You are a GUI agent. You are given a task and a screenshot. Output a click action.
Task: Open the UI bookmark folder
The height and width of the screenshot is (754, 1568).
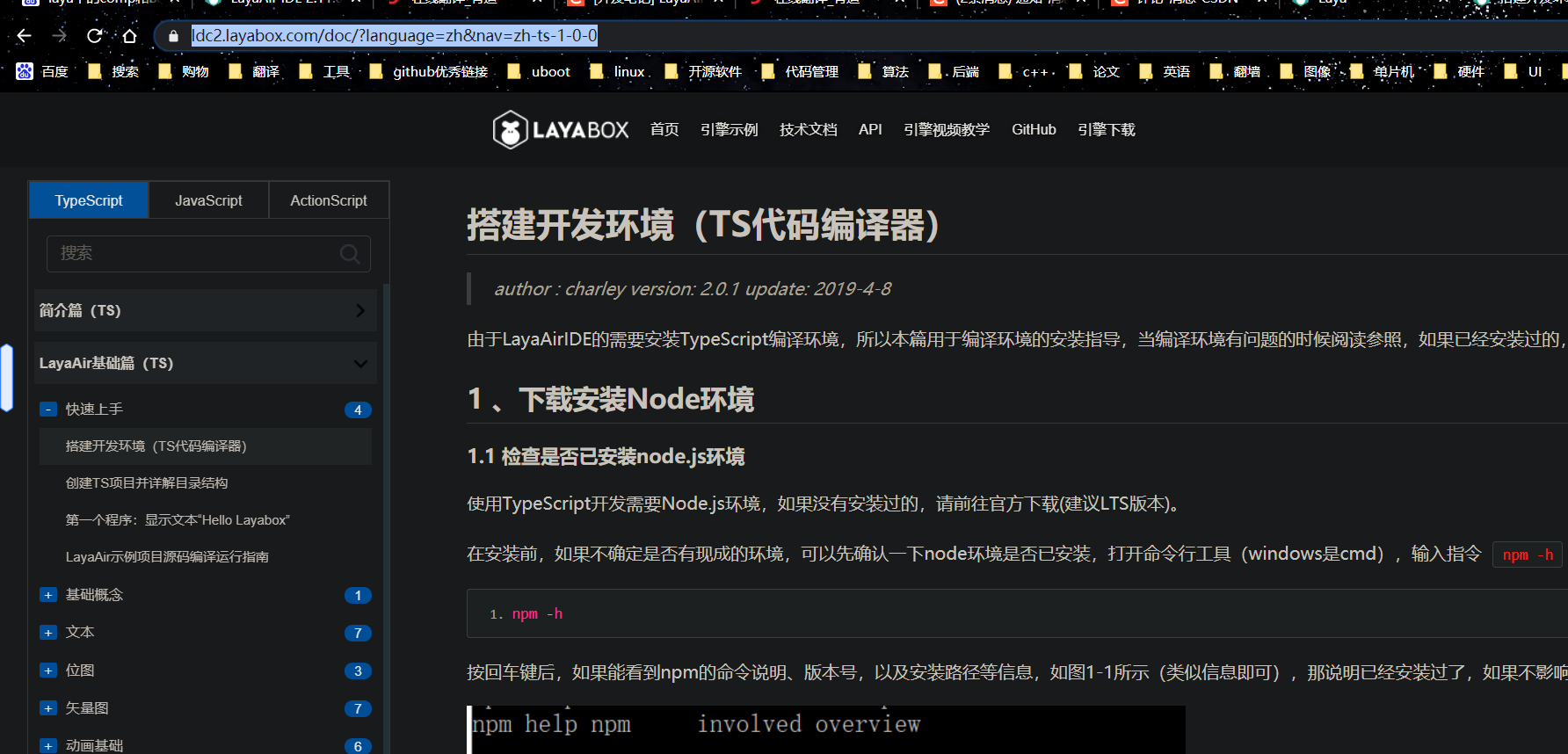click(1523, 71)
